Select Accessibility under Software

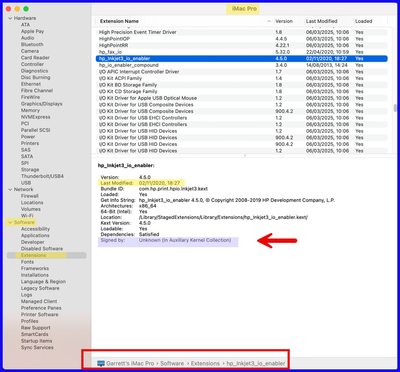35,229
